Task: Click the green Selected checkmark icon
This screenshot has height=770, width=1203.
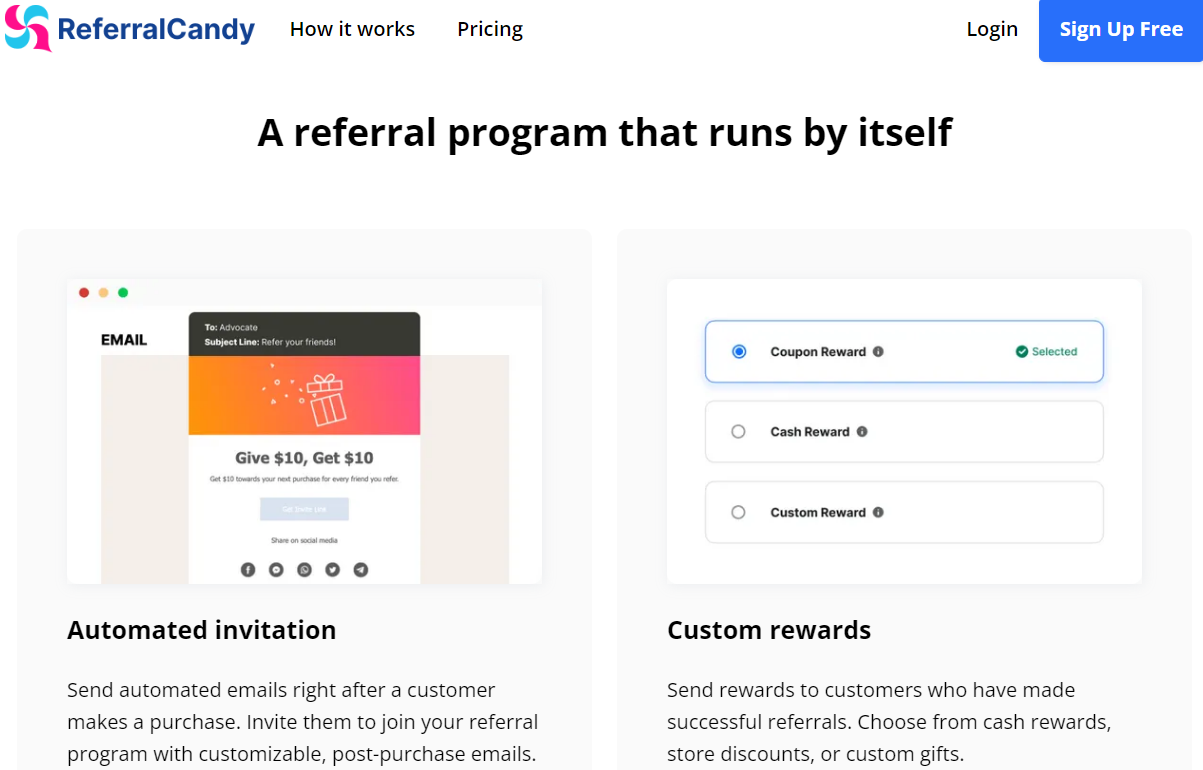Action: 1021,352
